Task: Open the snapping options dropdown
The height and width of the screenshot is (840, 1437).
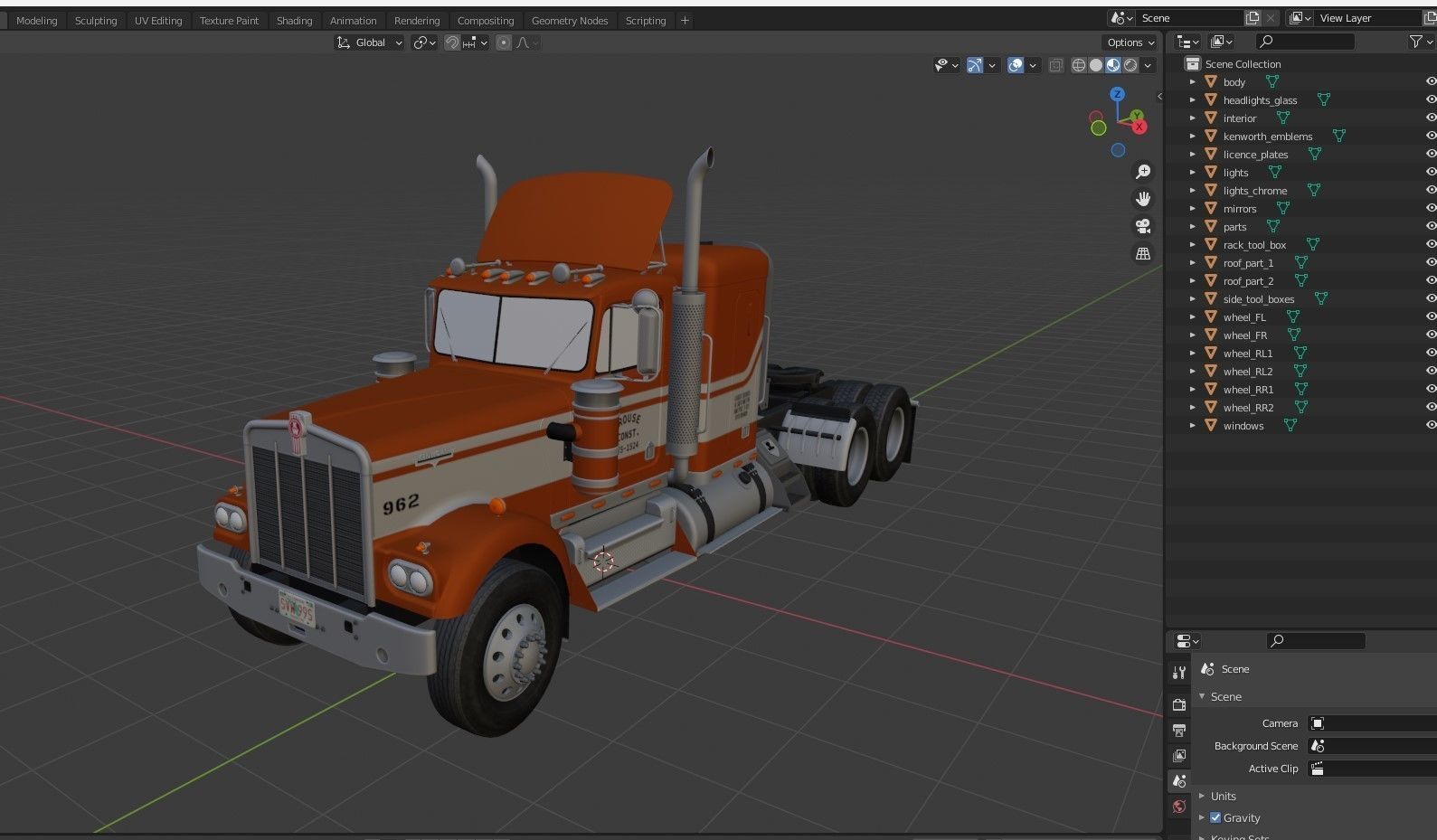Action: 476,42
